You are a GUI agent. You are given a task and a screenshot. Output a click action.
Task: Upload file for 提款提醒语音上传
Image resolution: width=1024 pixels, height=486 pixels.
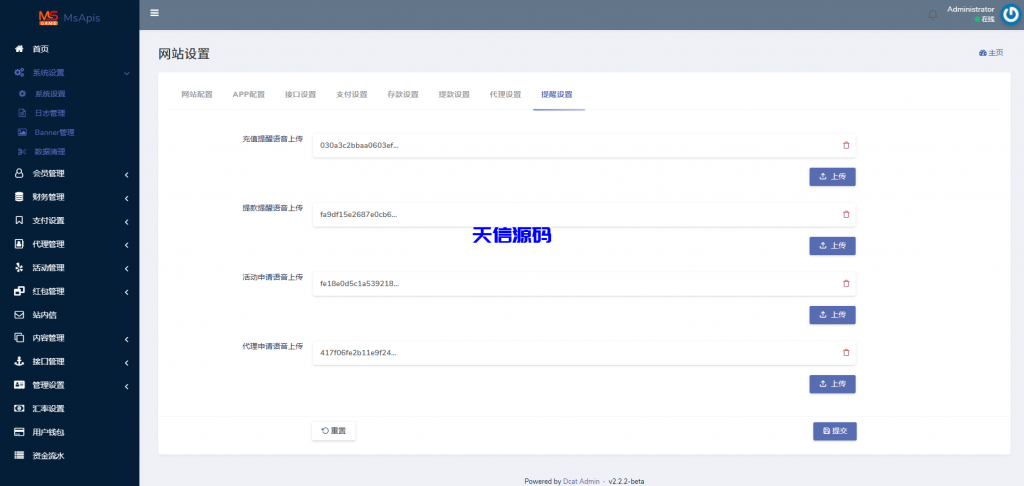(x=832, y=246)
